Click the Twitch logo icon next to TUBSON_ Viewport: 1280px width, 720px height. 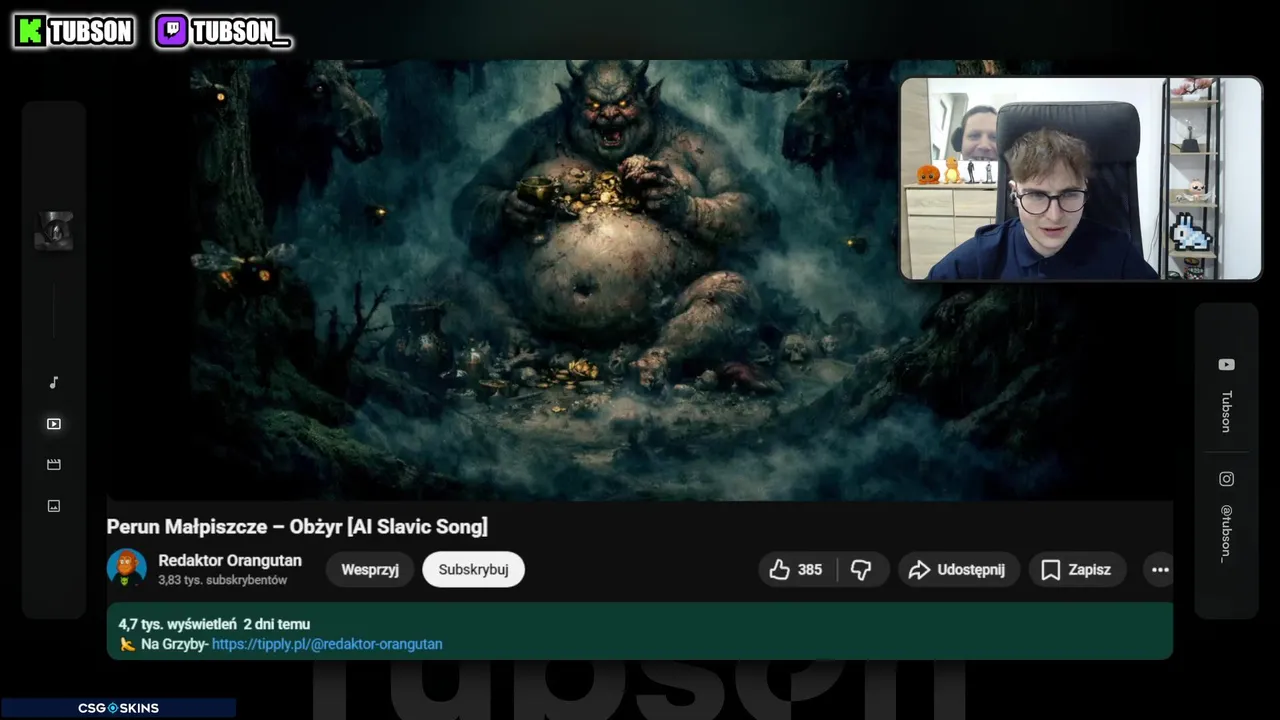point(172,32)
